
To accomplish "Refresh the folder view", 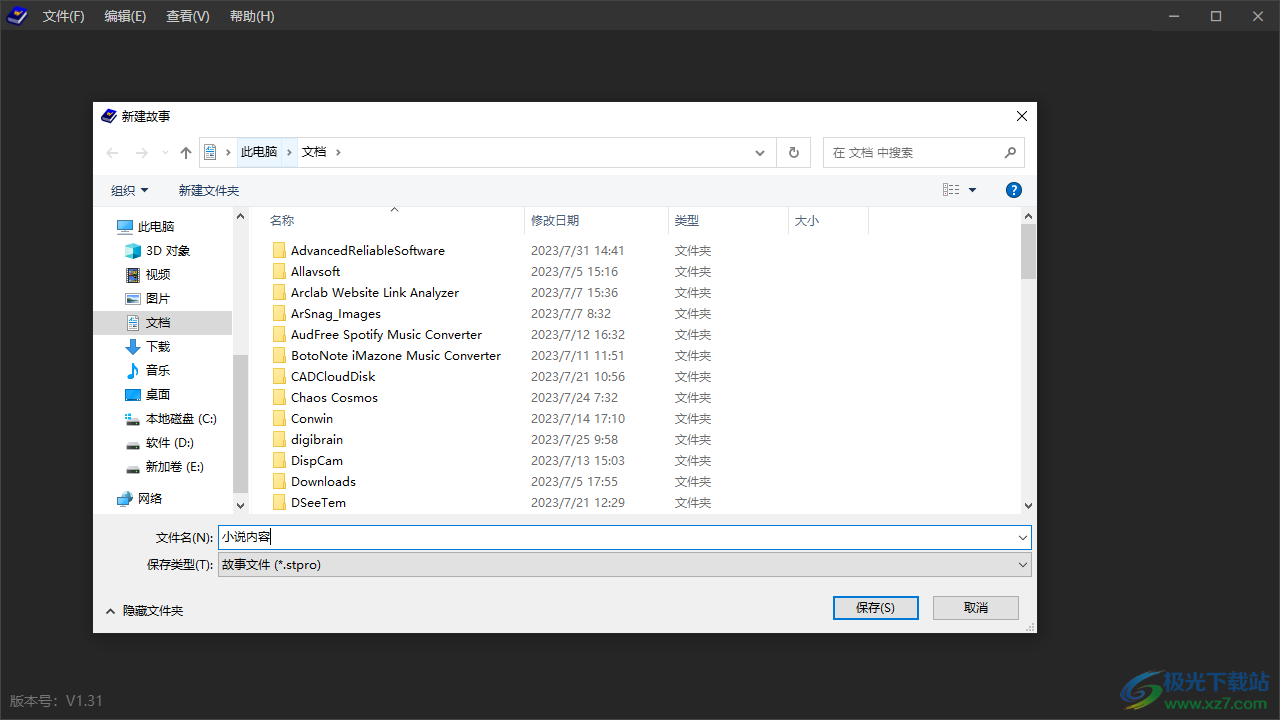I will pos(793,152).
